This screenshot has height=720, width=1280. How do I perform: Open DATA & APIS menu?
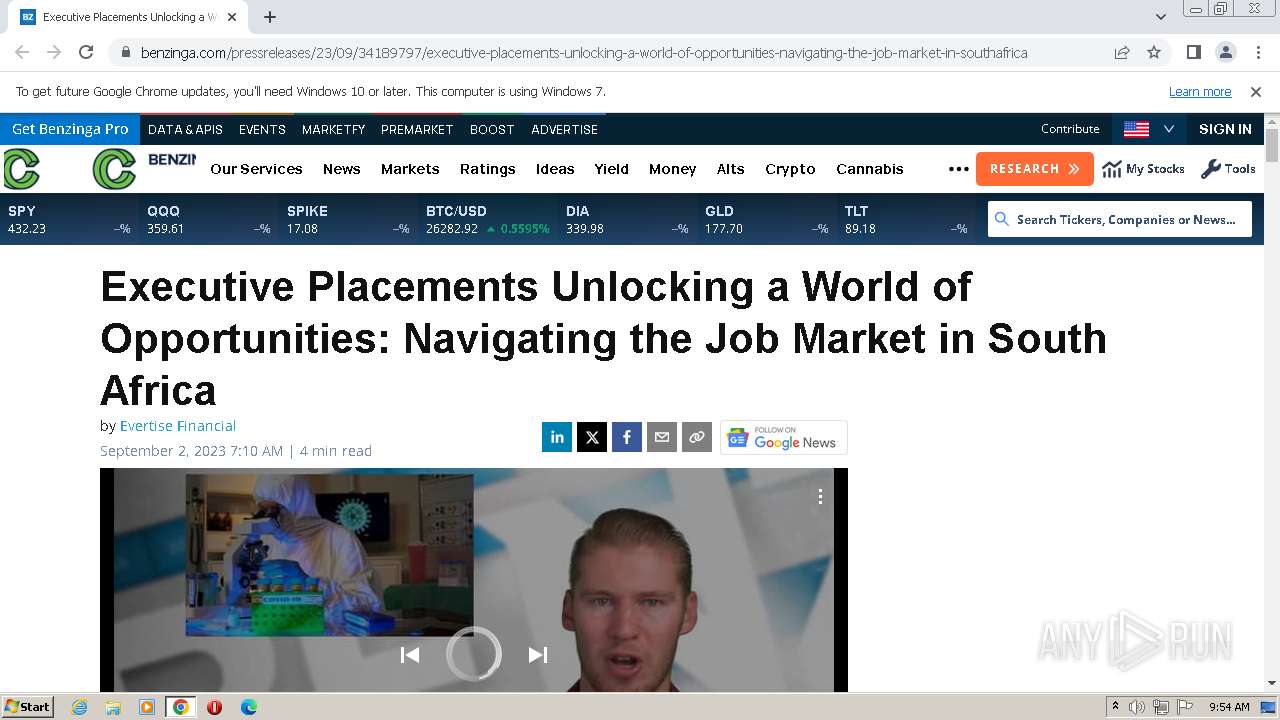(x=185, y=129)
